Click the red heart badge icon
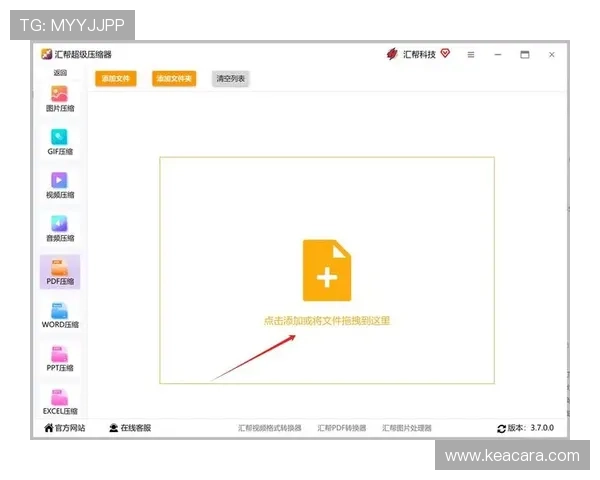This screenshot has width=600, height=480. pos(445,53)
